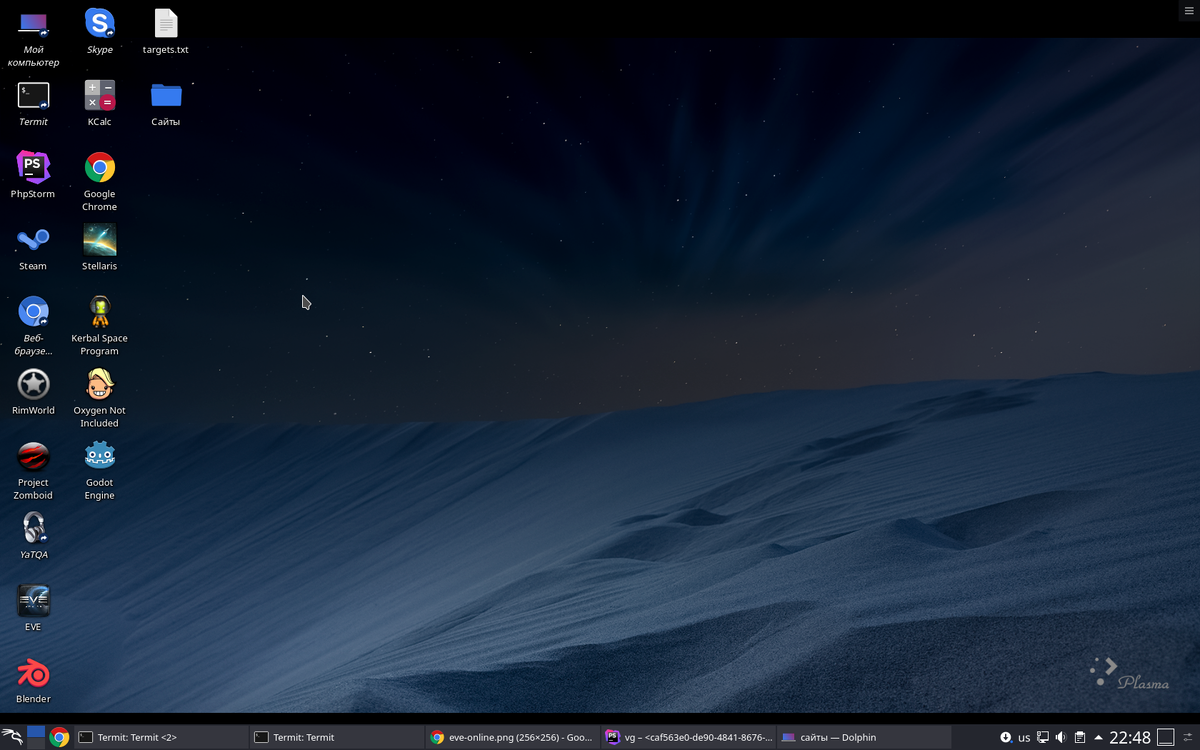This screenshot has height=750, width=1200.
Task: Launch Godot Engine from desktop
Action: (100, 469)
